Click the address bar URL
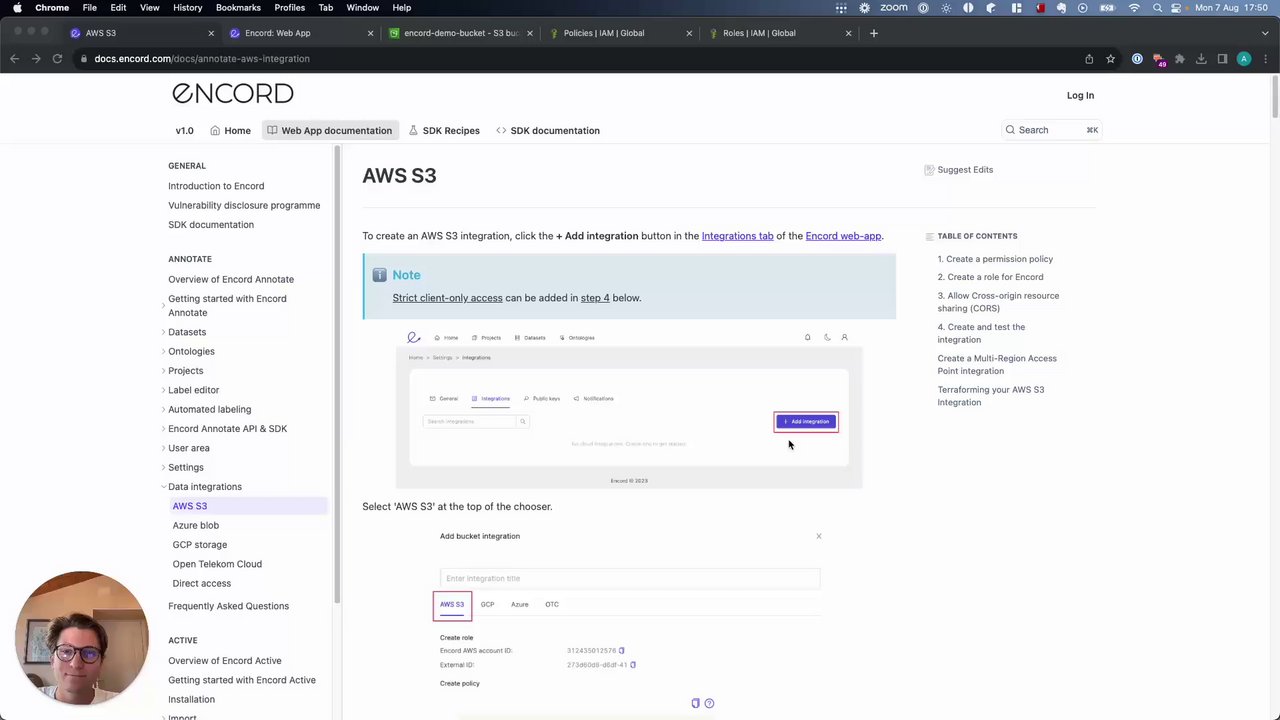The height and width of the screenshot is (720, 1280). (x=202, y=59)
